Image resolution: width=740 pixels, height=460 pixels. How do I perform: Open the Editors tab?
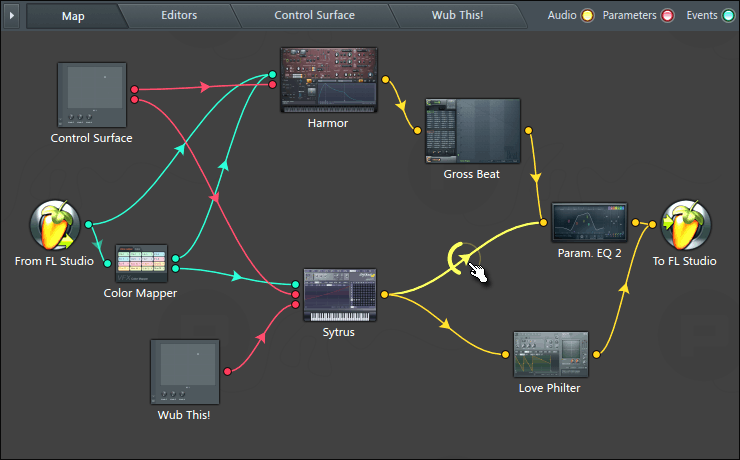(x=179, y=15)
